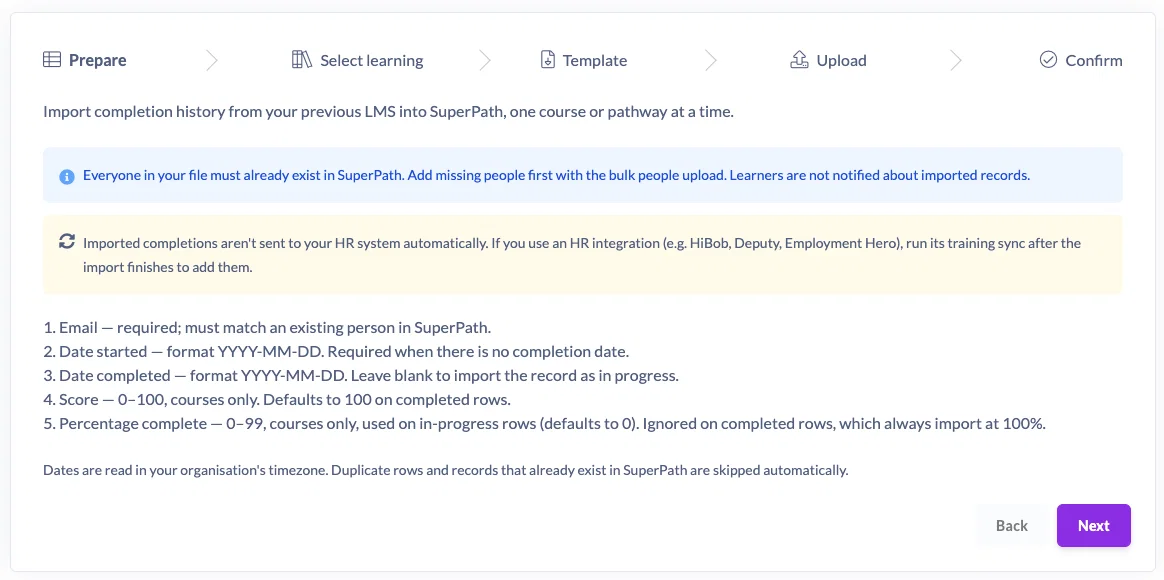The width and height of the screenshot is (1164, 580).
Task: Click the chevron after Prepare step
Action: point(212,60)
